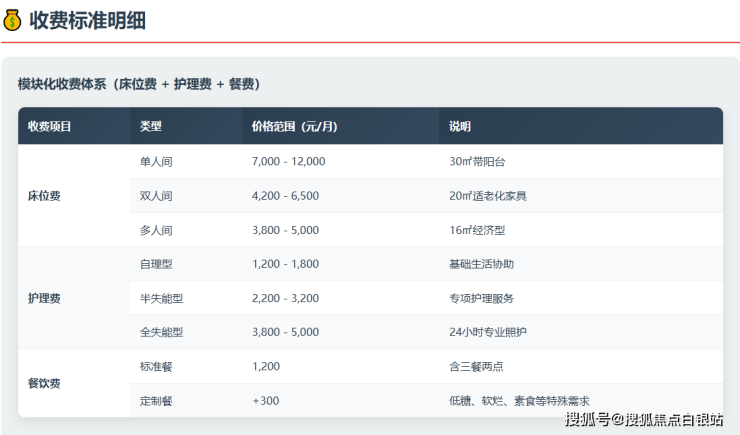
Task: Click the 半失能型 price 2,200 - 3,200
Action: (x=286, y=298)
